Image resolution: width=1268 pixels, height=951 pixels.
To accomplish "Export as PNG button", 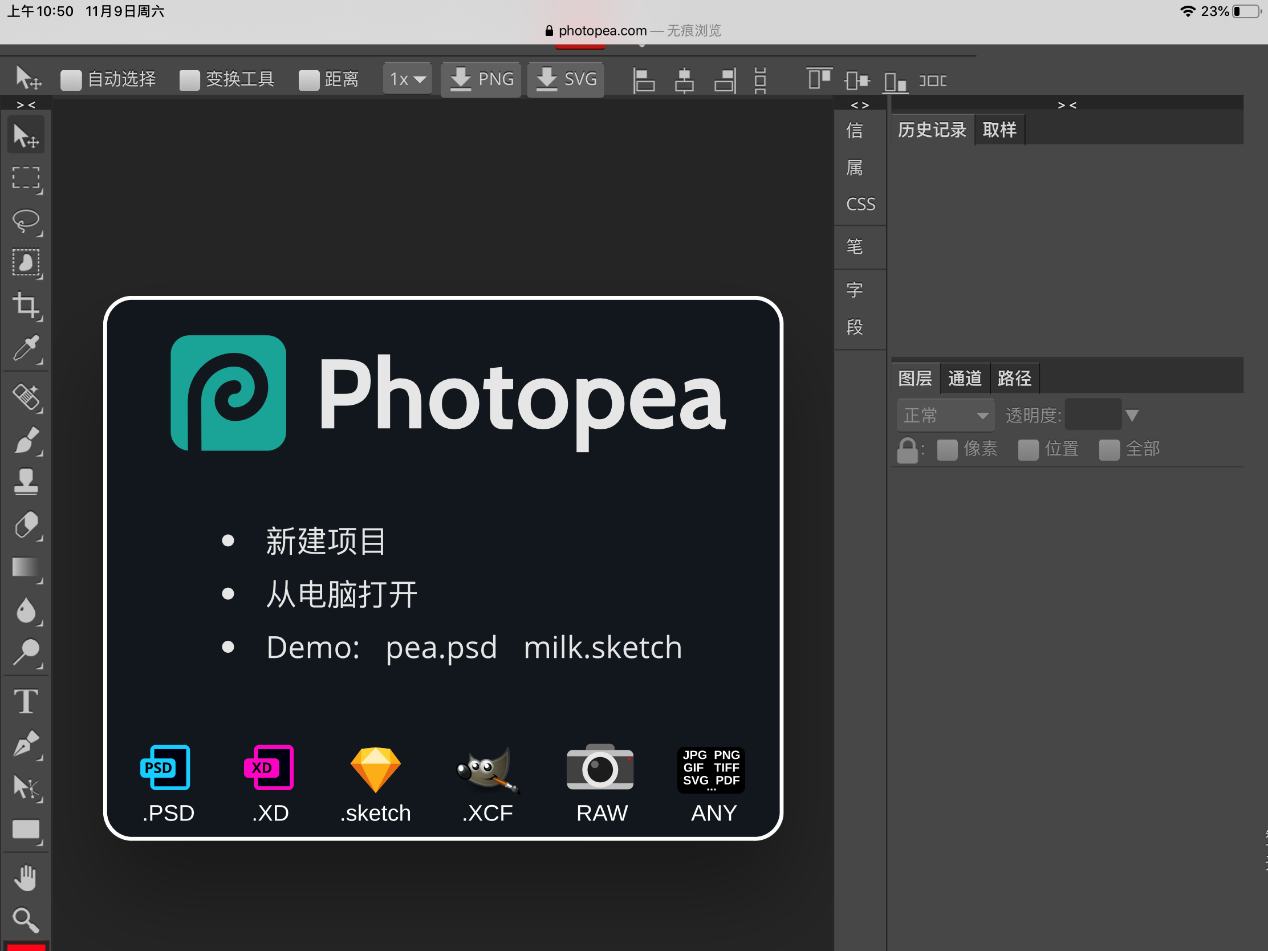I will [x=481, y=79].
